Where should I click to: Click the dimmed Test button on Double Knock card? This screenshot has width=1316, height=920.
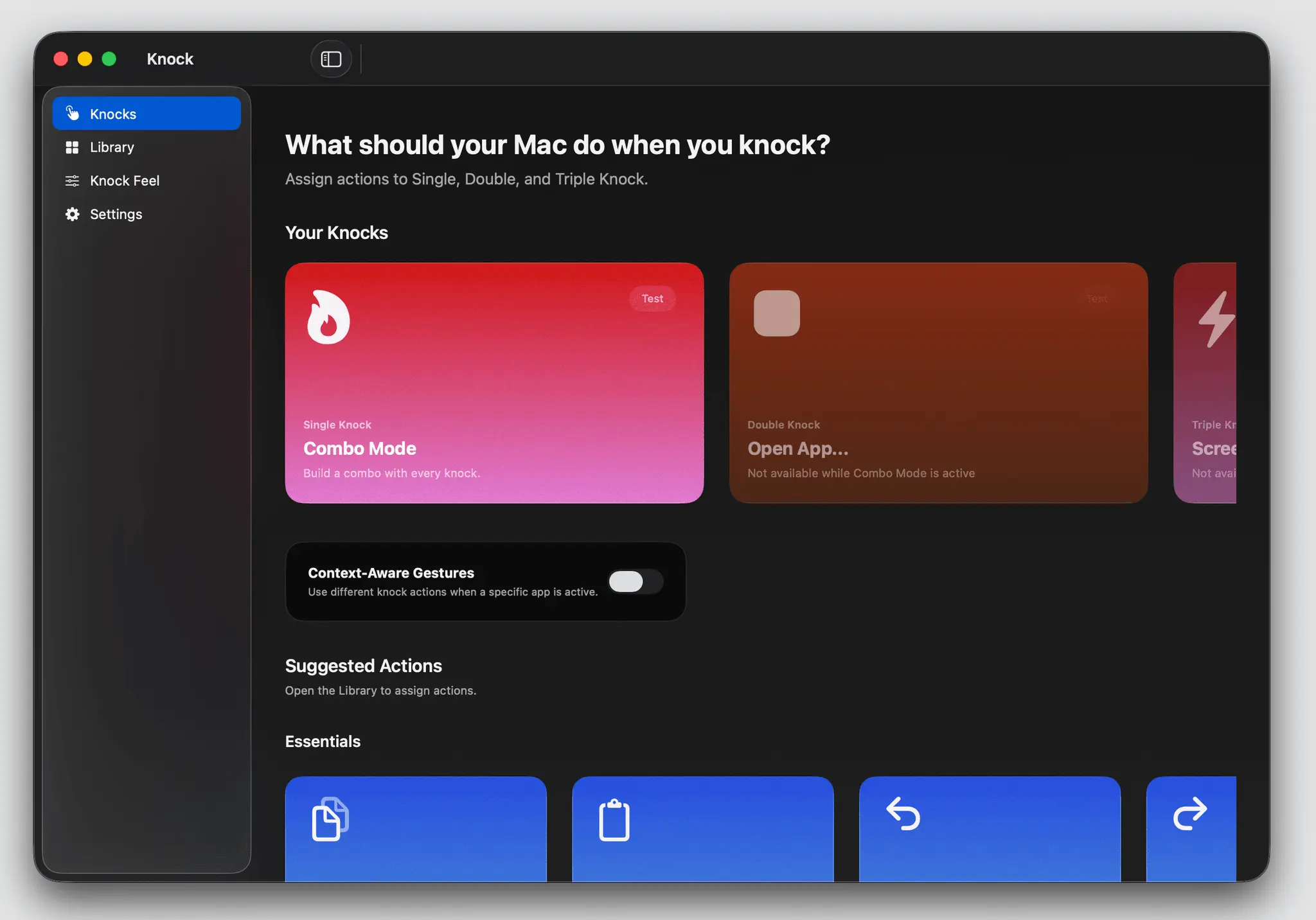click(x=1096, y=299)
